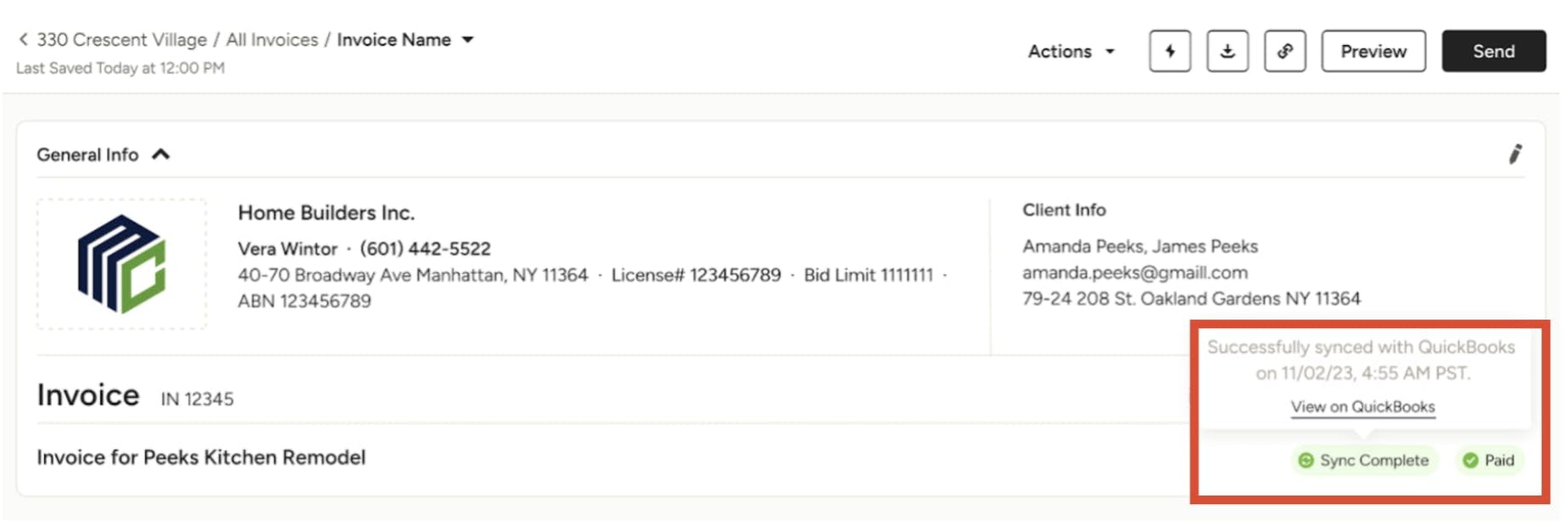Open the Invoice Name dropdown arrow
This screenshot has height=527, width=1568.
(467, 39)
